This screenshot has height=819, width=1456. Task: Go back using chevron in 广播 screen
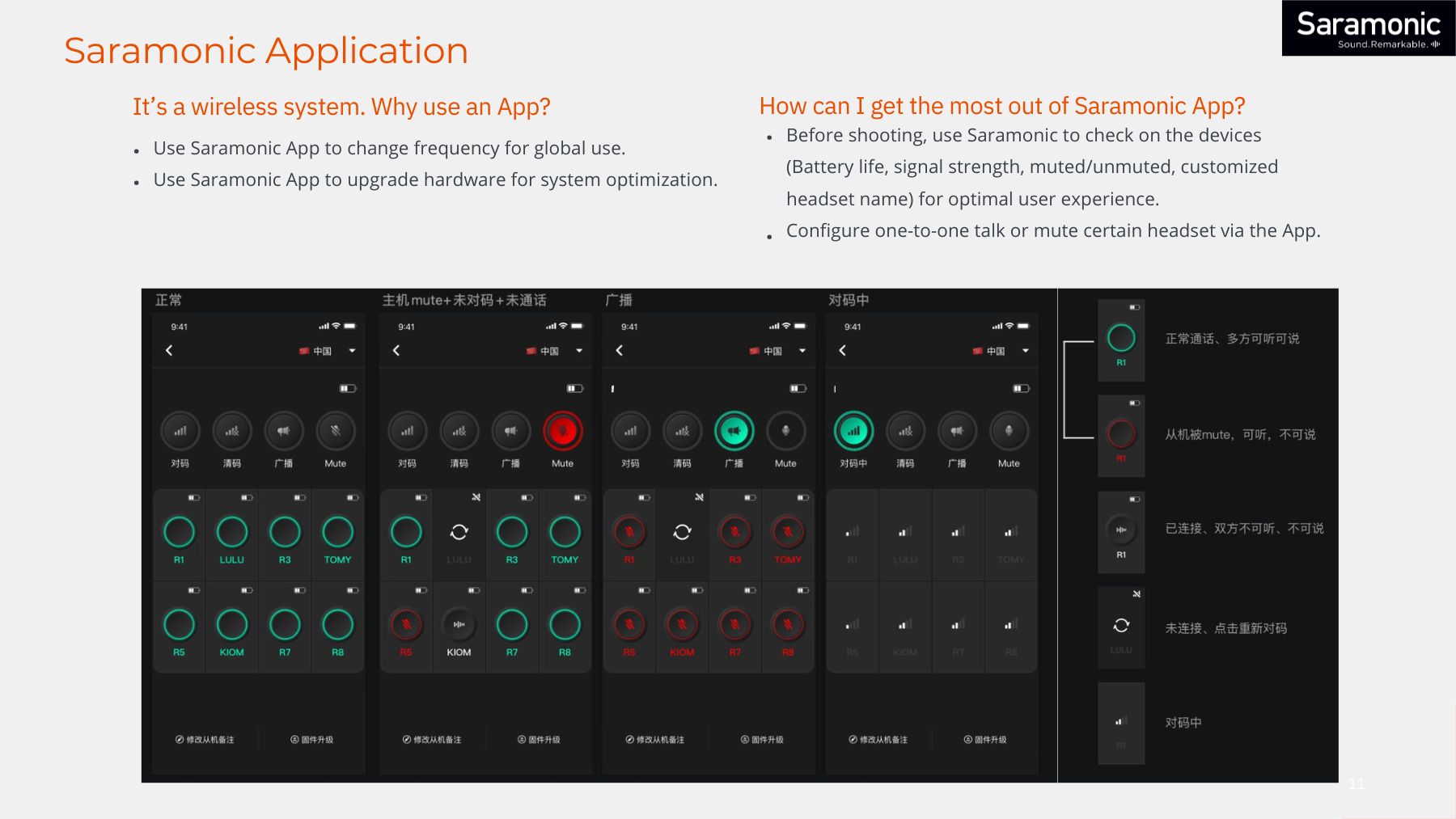point(620,350)
